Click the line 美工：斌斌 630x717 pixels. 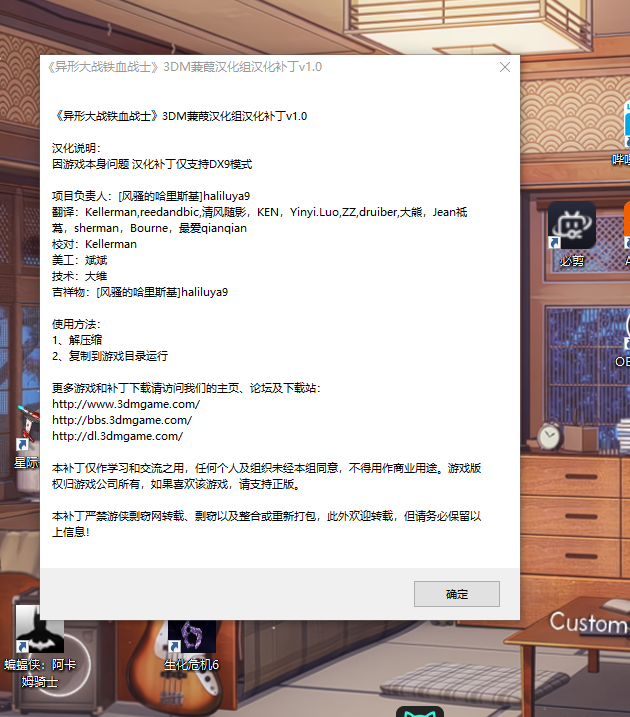(x=80, y=260)
